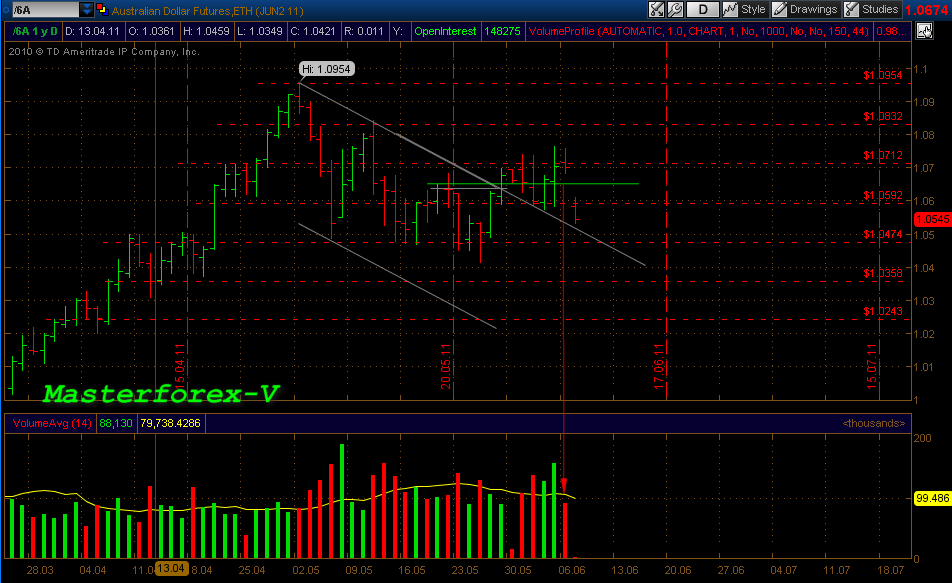952x583 pixels.
Task: Click the $1.0474 level label
Action: (x=883, y=234)
